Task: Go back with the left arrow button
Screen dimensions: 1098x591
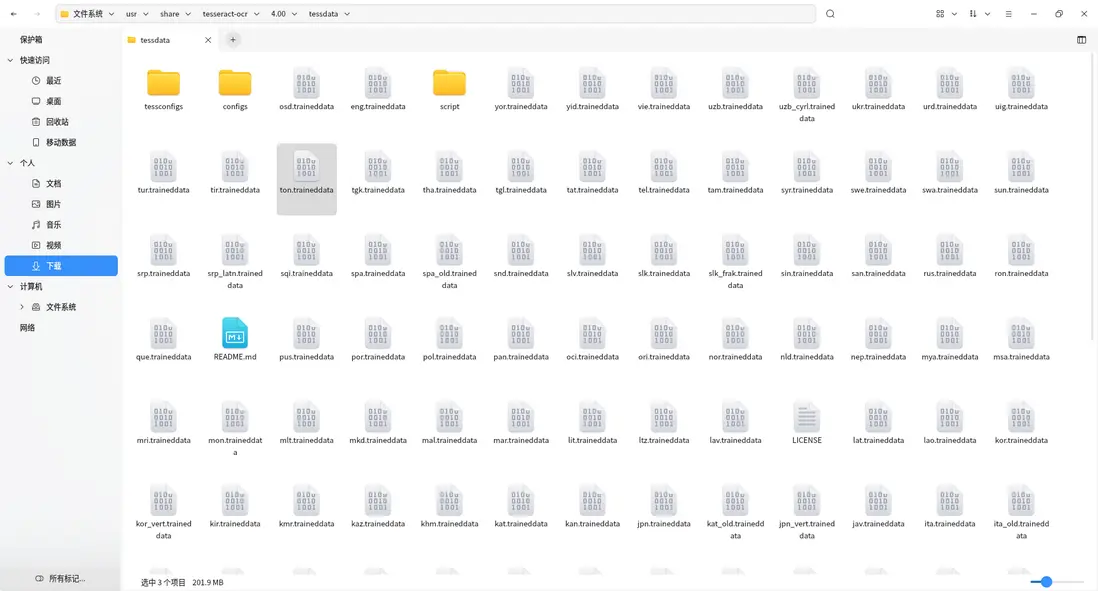Action: pos(13,13)
